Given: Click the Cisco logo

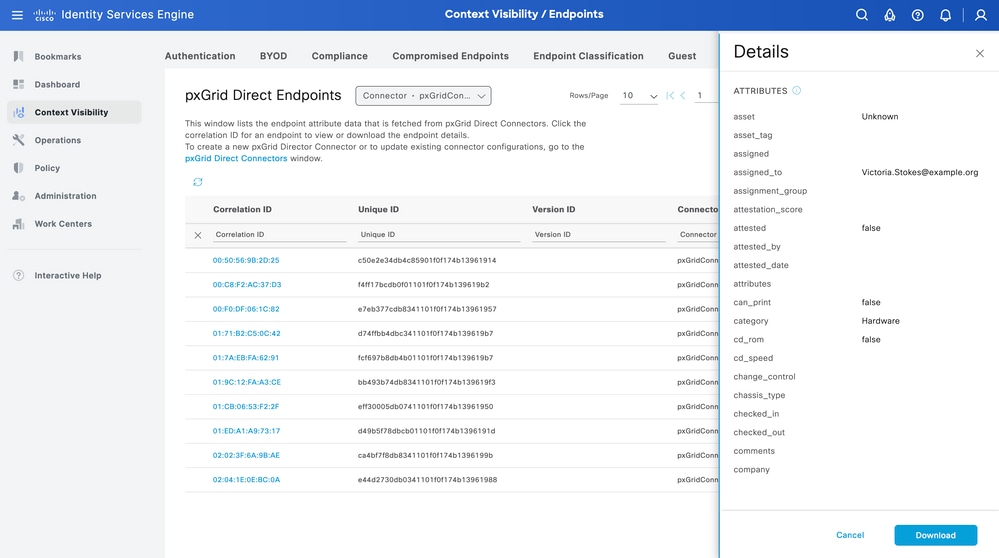Looking at the screenshot, I should (x=44, y=15).
